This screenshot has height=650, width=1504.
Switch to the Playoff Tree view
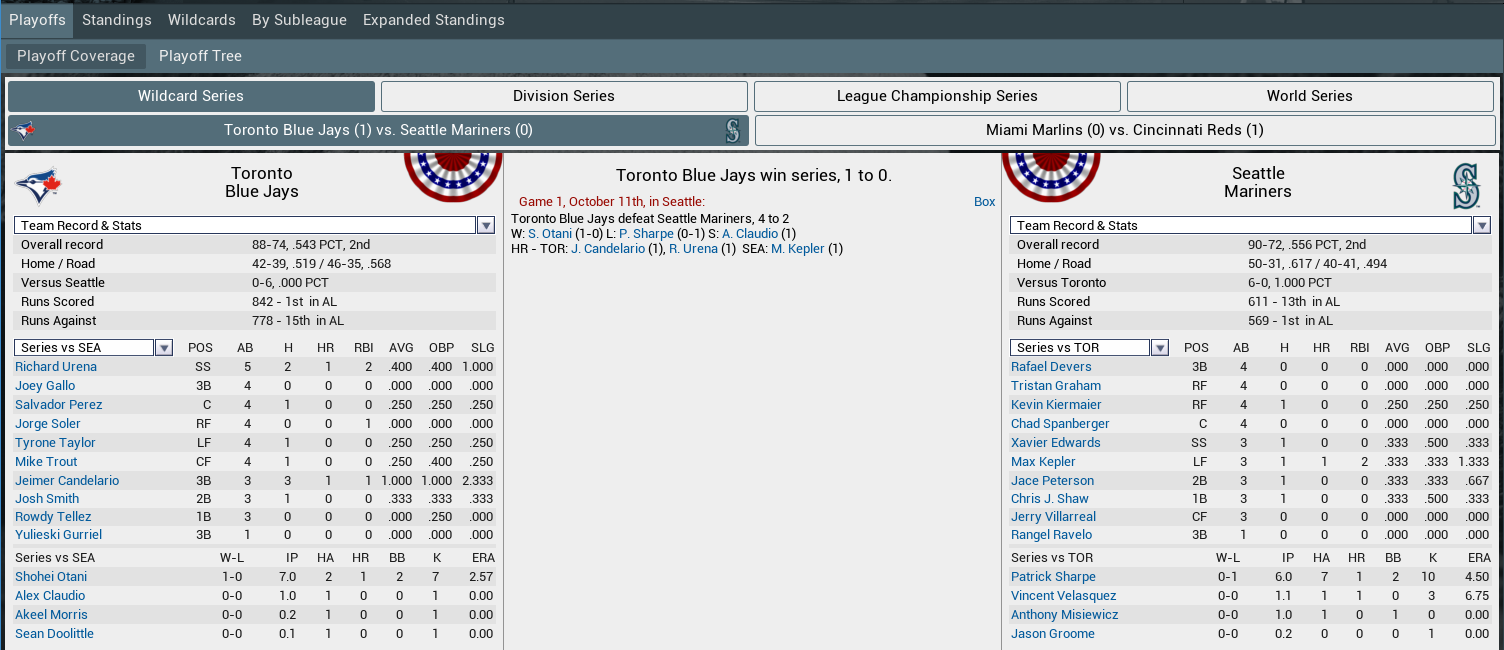pos(200,56)
